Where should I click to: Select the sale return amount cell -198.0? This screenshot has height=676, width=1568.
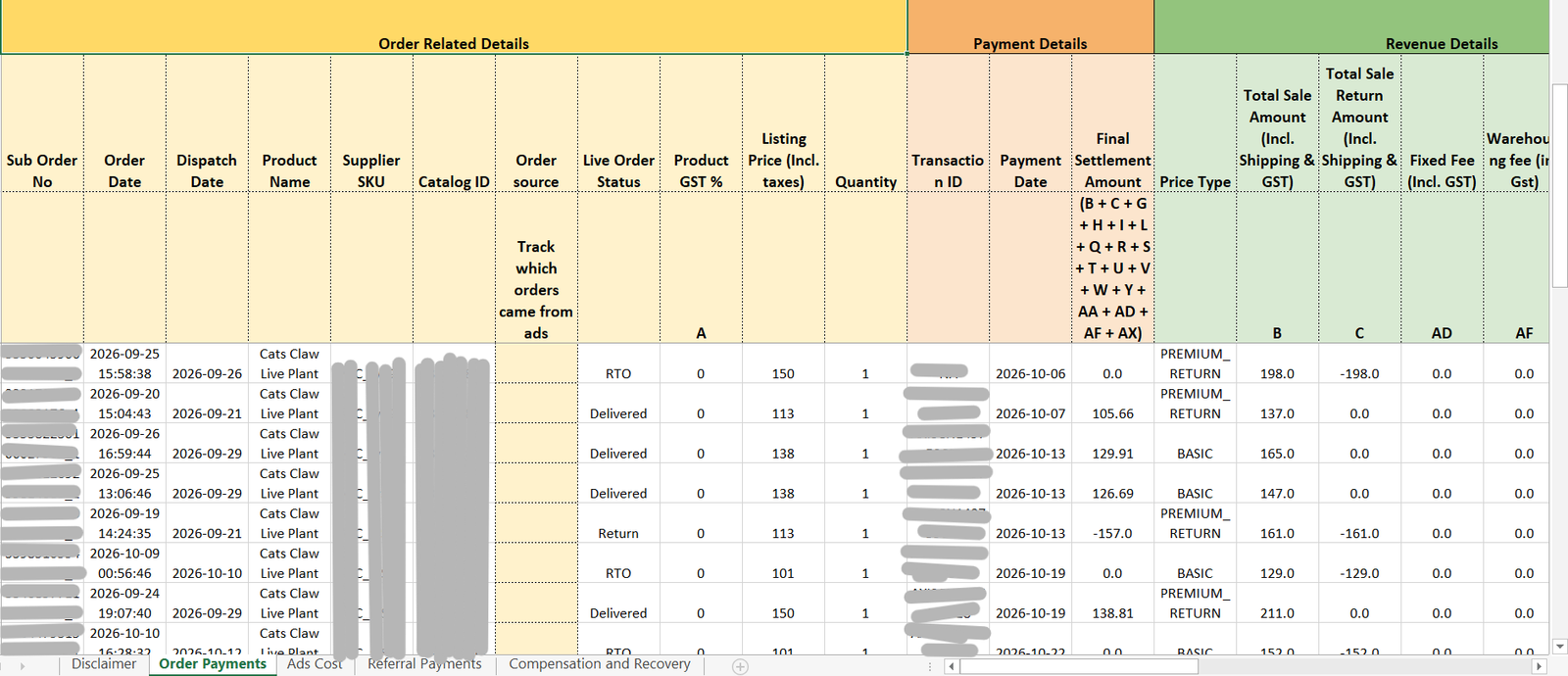1359,363
